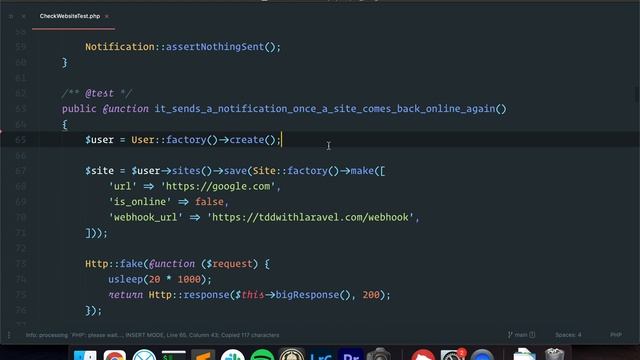Click the 'false' value

209,202
